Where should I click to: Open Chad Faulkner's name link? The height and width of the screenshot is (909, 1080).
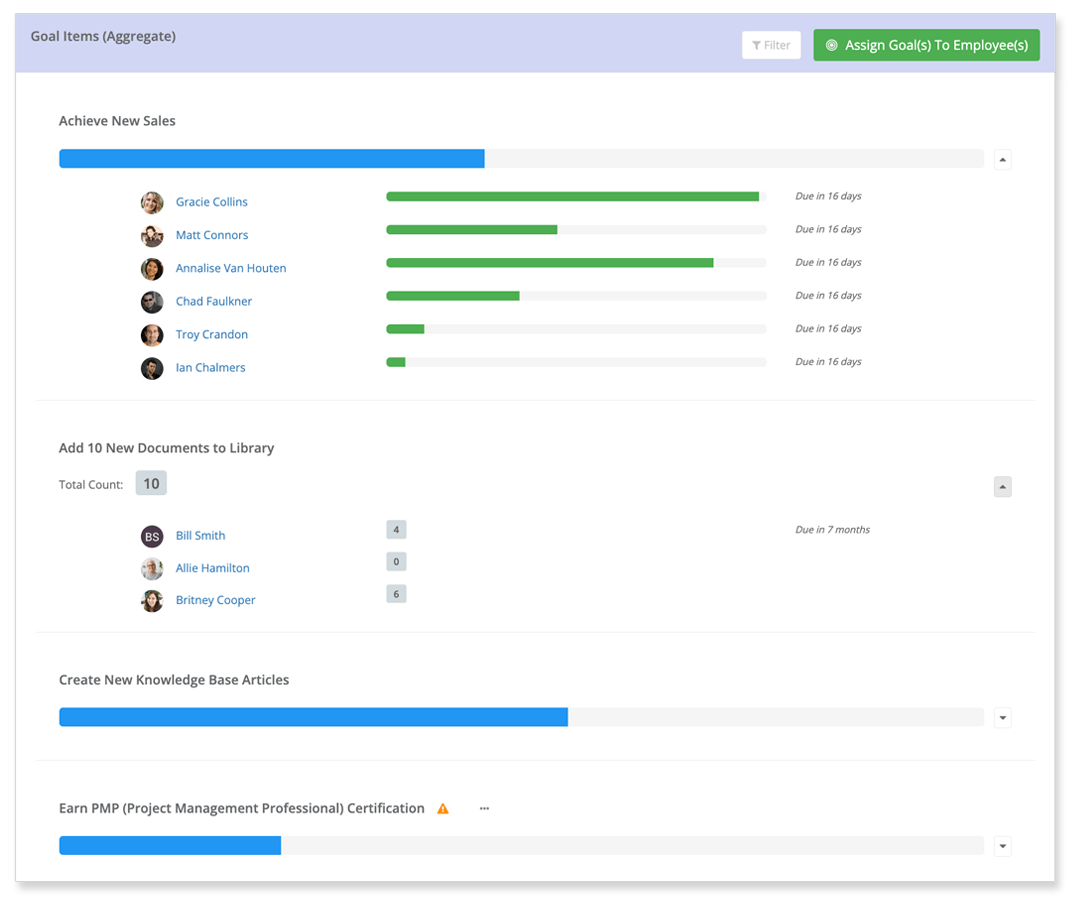tap(214, 301)
